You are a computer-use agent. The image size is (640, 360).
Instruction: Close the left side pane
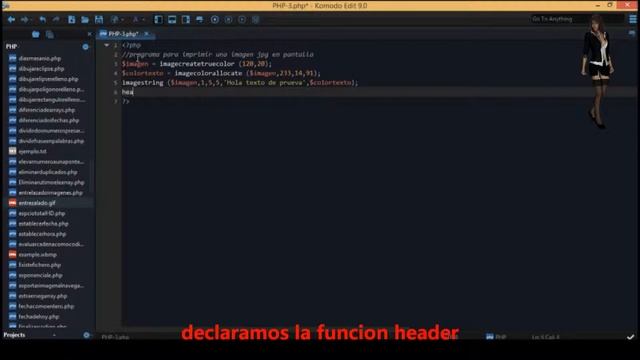tap(90, 34)
